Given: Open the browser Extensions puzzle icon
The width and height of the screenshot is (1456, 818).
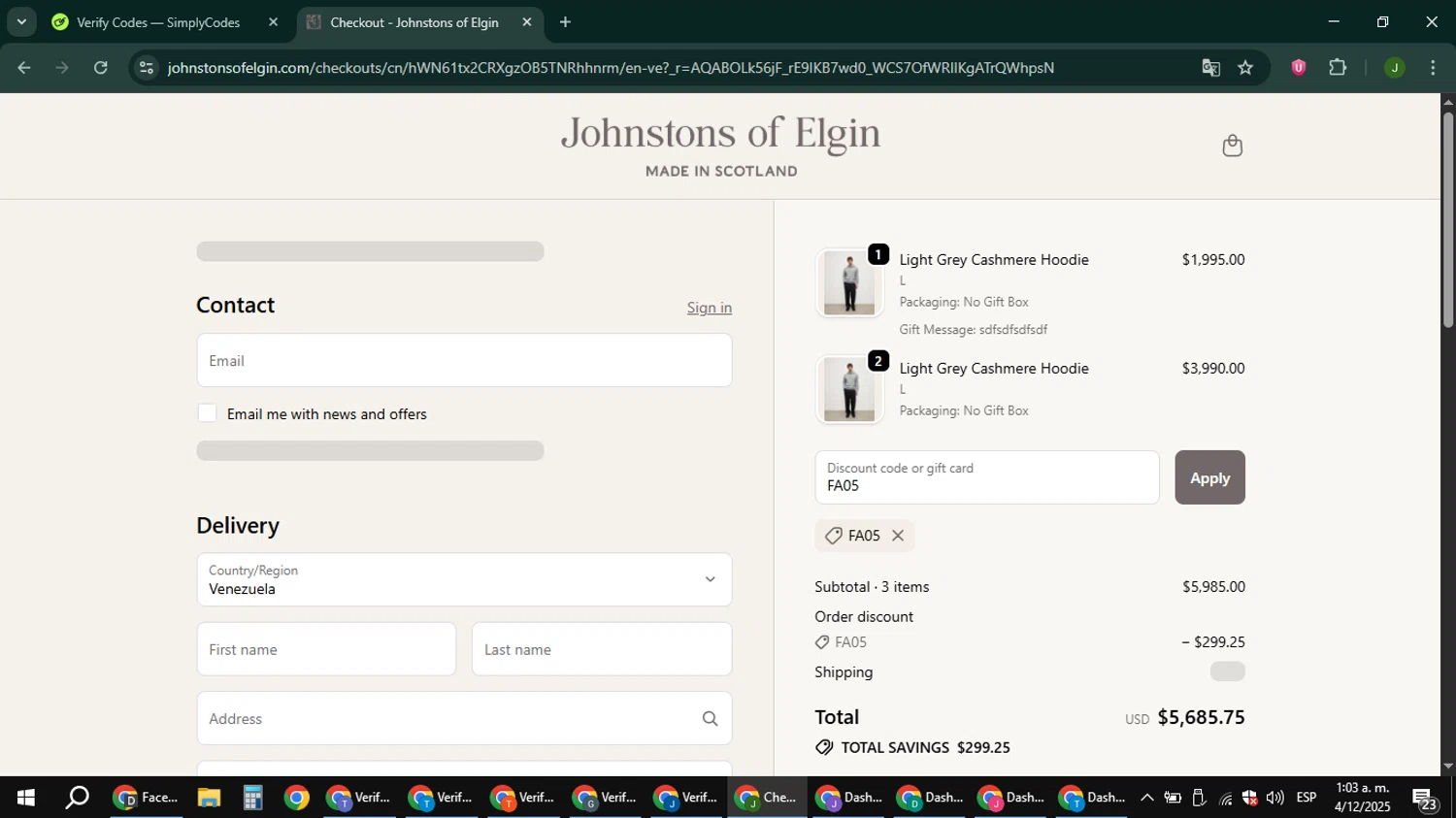Looking at the screenshot, I should click(1338, 68).
